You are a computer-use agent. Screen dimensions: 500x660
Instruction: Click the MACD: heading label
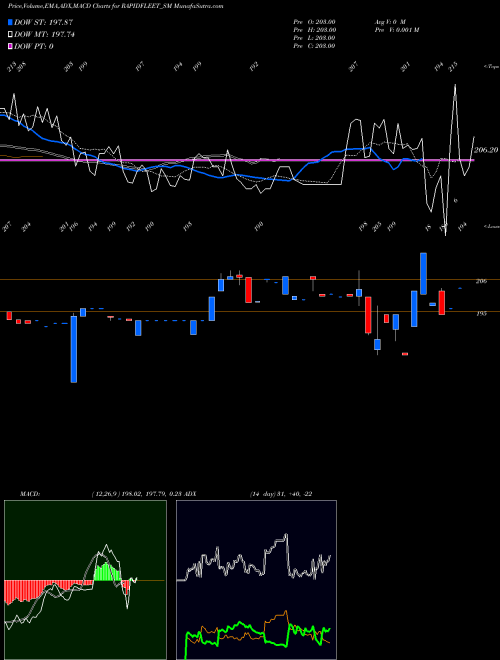point(30,494)
